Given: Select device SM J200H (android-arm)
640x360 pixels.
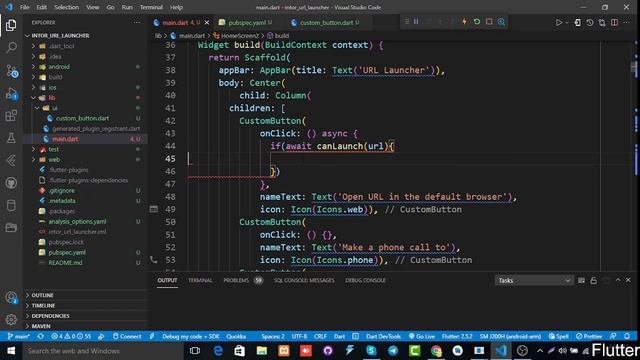Looking at the screenshot, I should (510, 336).
